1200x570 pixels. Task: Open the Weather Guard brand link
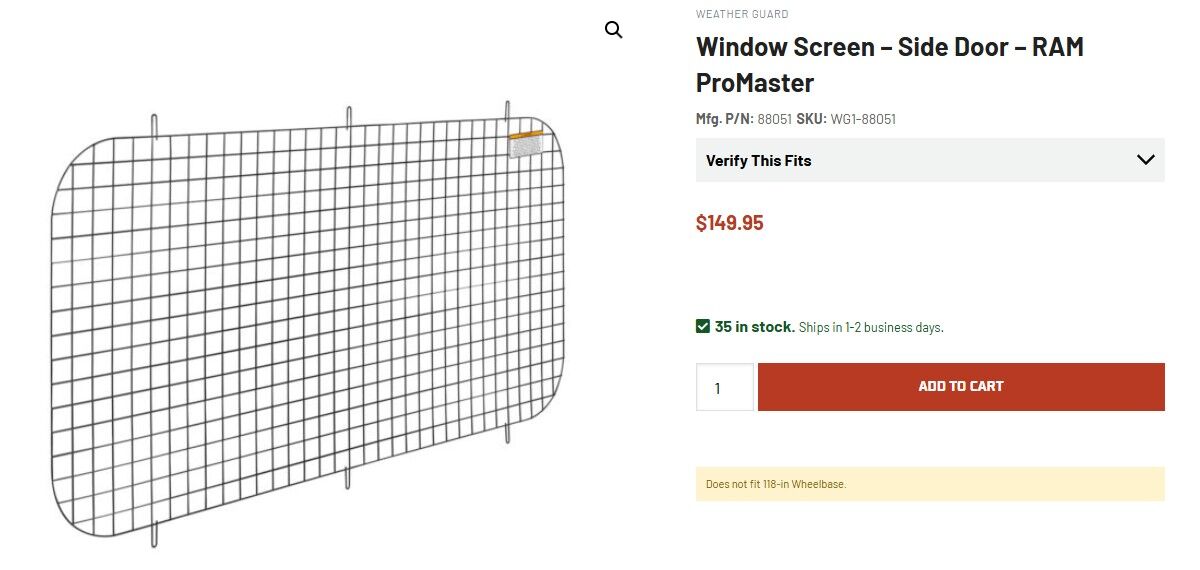(742, 14)
